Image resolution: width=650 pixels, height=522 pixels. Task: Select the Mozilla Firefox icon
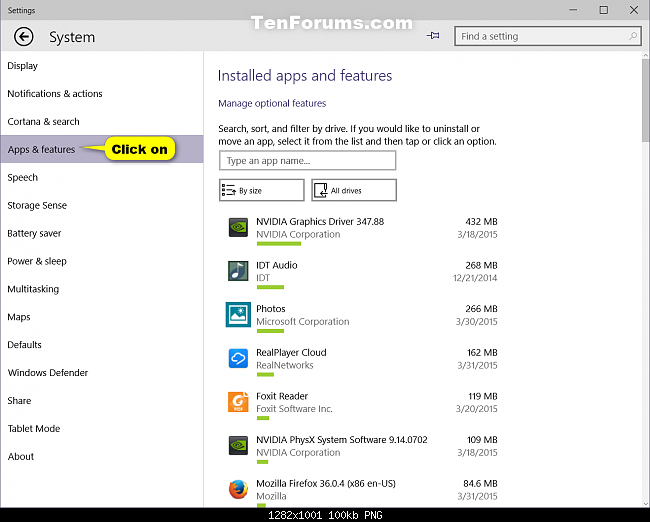point(238,489)
